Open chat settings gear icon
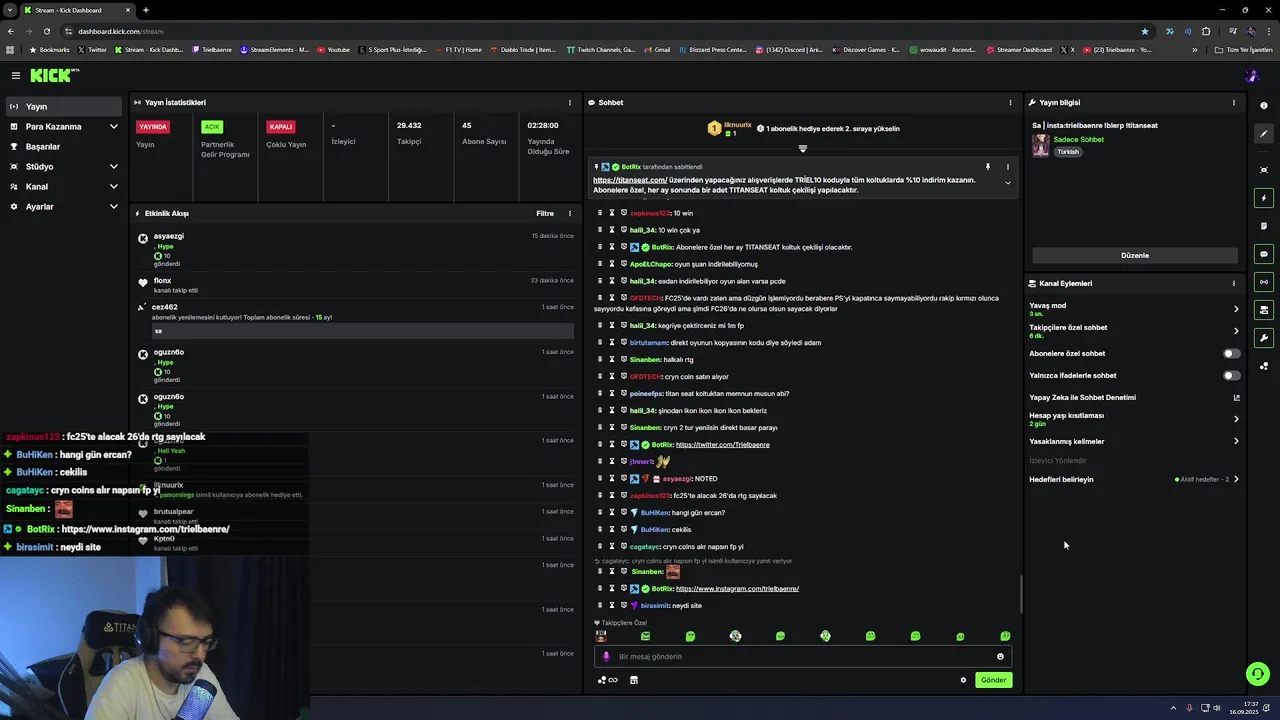Screen dimensions: 1280x720 pos(963,680)
